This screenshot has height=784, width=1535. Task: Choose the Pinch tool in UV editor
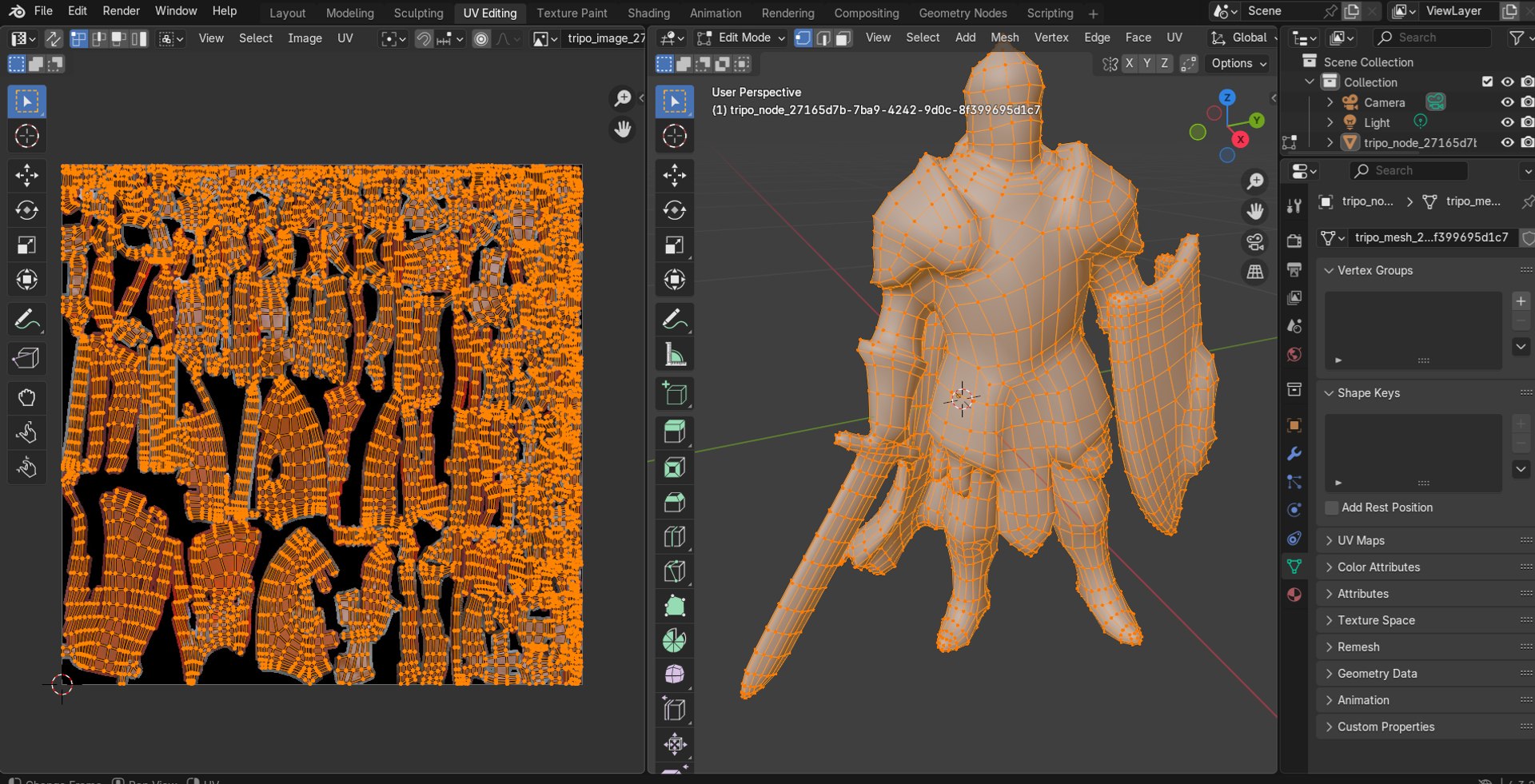point(26,468)
